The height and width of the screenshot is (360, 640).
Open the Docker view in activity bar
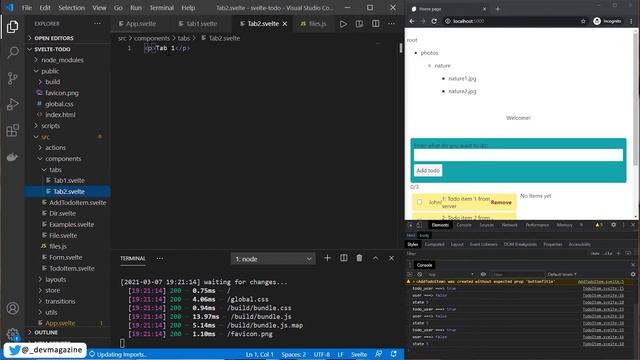pos(12,157)
